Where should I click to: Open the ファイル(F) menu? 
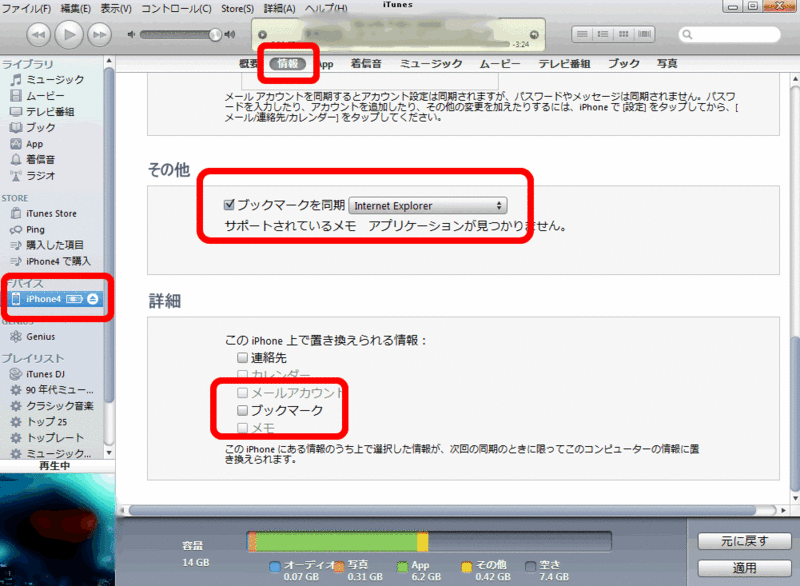pyautogui.click(x=27, y=8)
